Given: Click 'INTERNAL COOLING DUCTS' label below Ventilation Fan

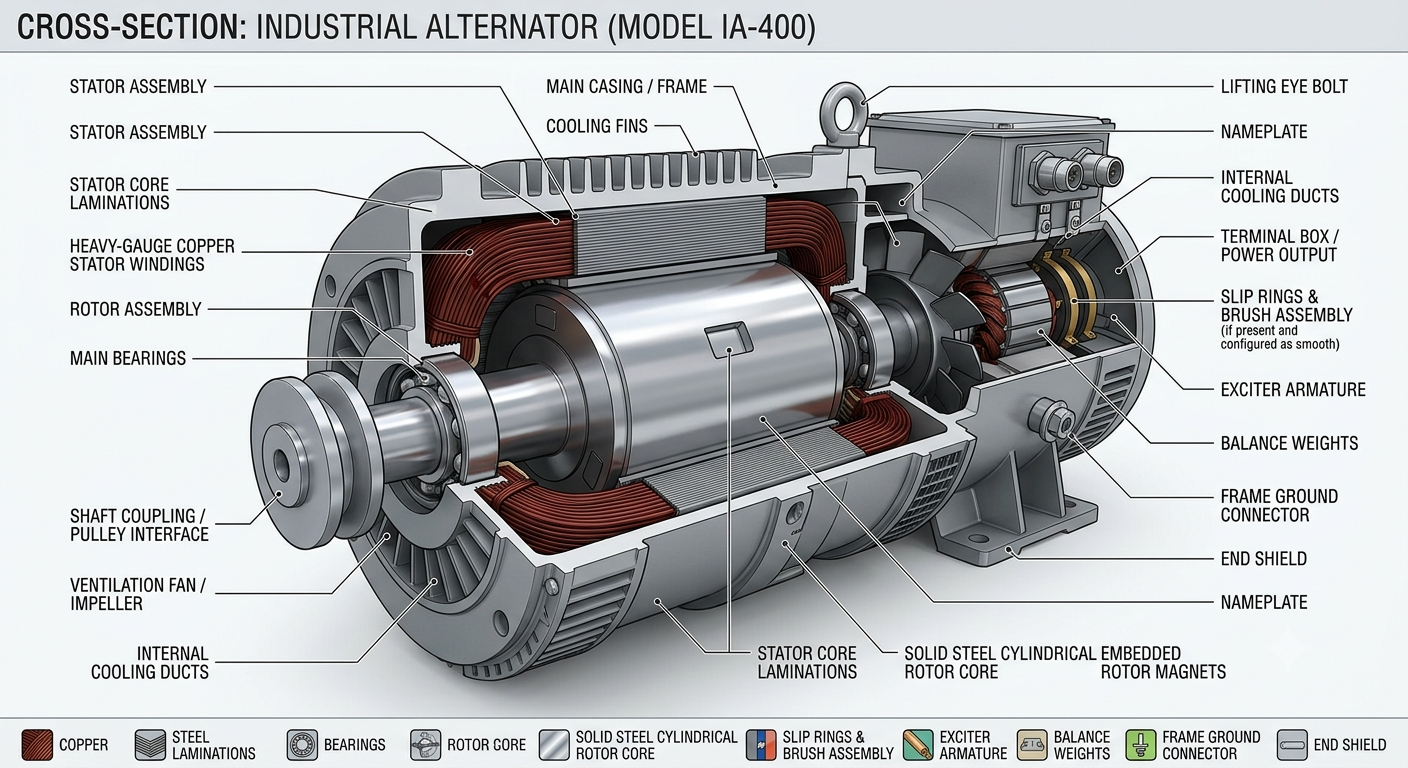Looking at the screenshot, I should (150, 663).
